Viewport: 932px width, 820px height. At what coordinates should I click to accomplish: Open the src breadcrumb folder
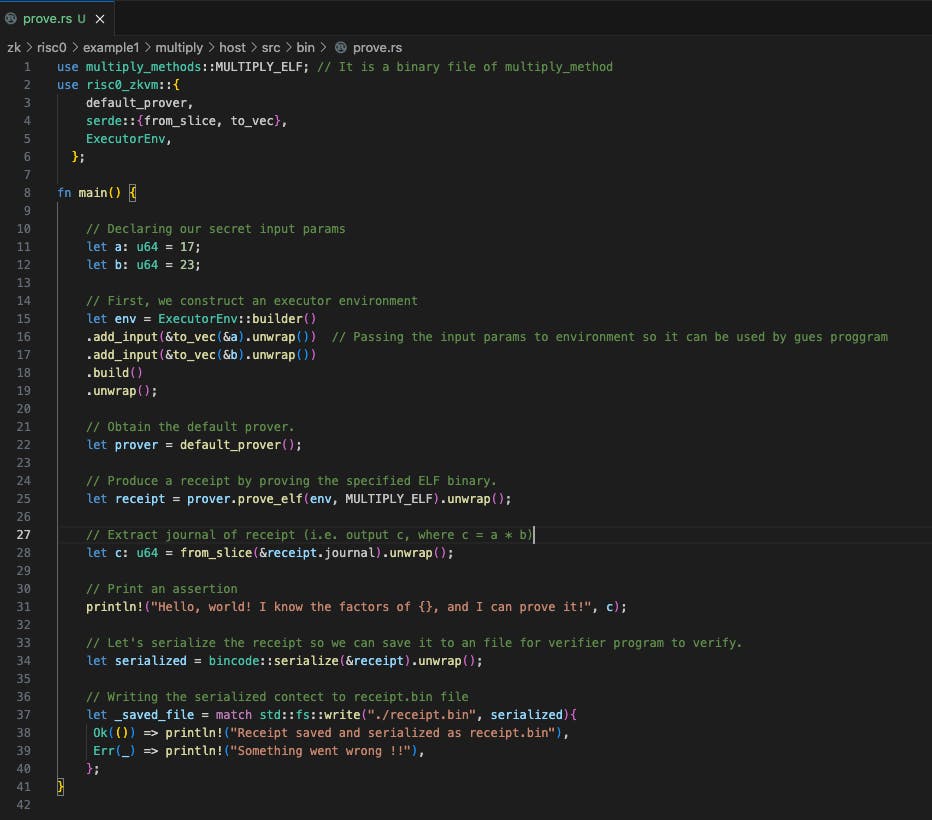[x=270, y=48]
